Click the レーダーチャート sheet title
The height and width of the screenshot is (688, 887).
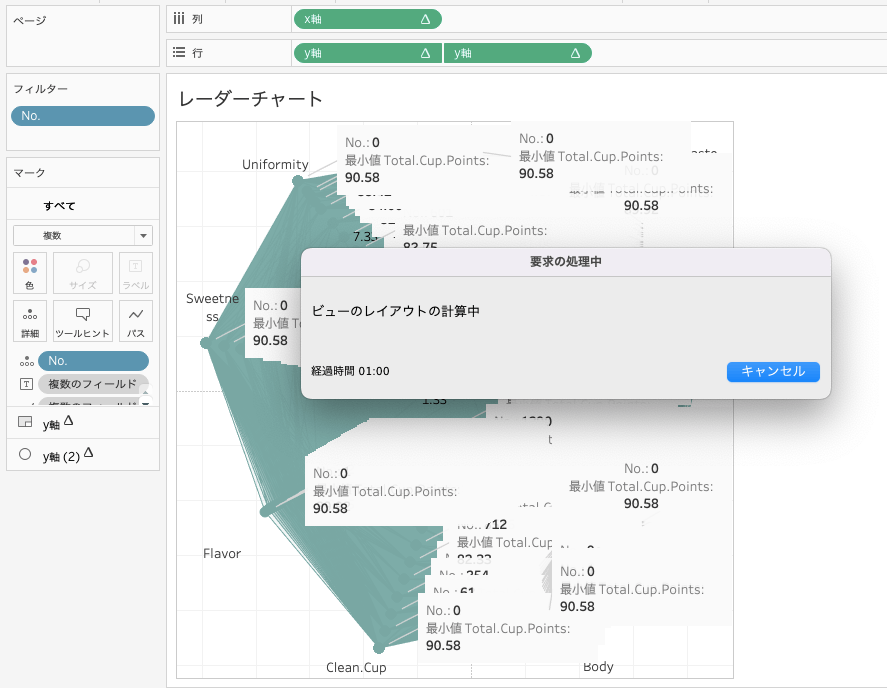coord(251,99)
